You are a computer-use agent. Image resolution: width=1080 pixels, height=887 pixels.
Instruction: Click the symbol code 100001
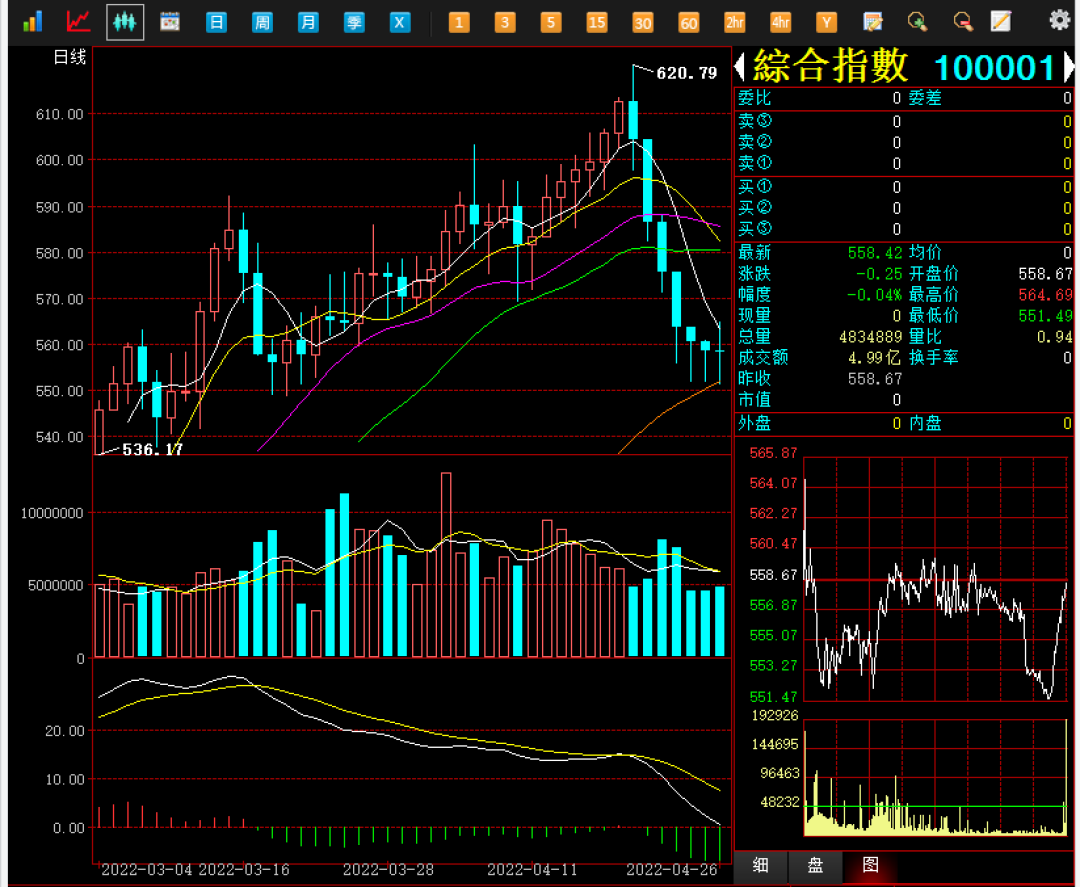point(995,68)
